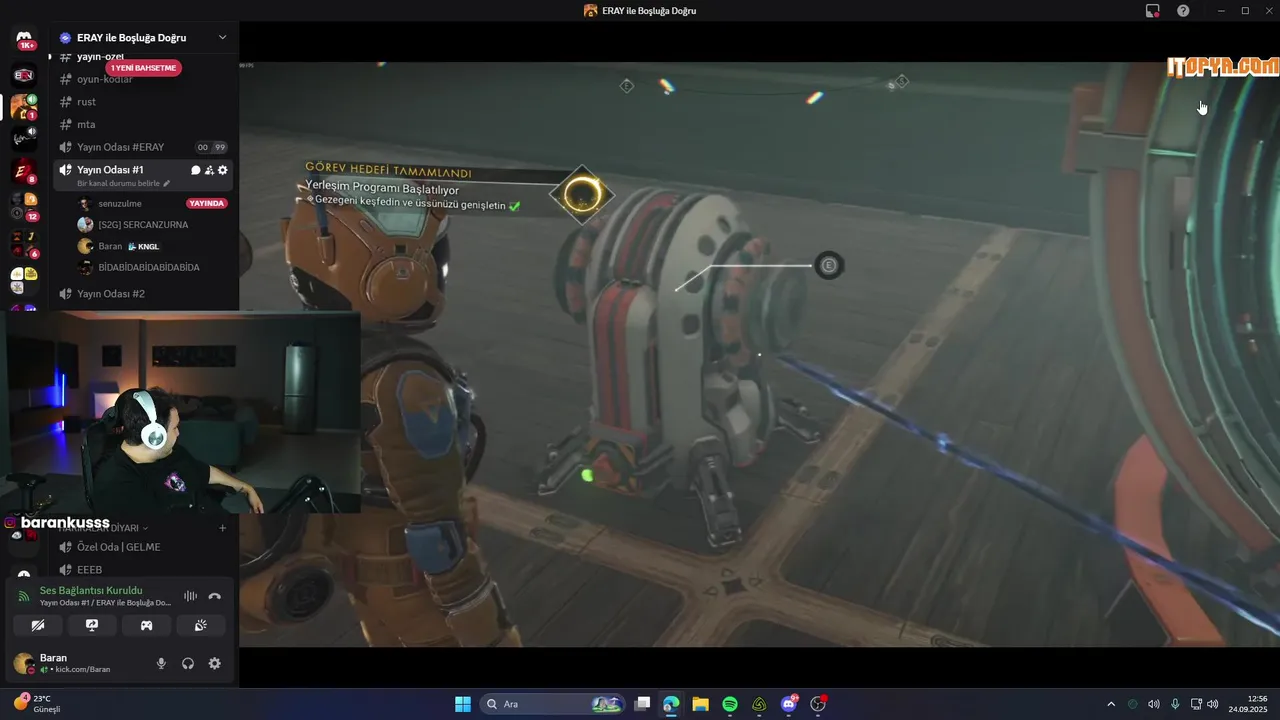Open Discord help icon in title bar
This screenshot has width=1280, height=720.
1183,10
